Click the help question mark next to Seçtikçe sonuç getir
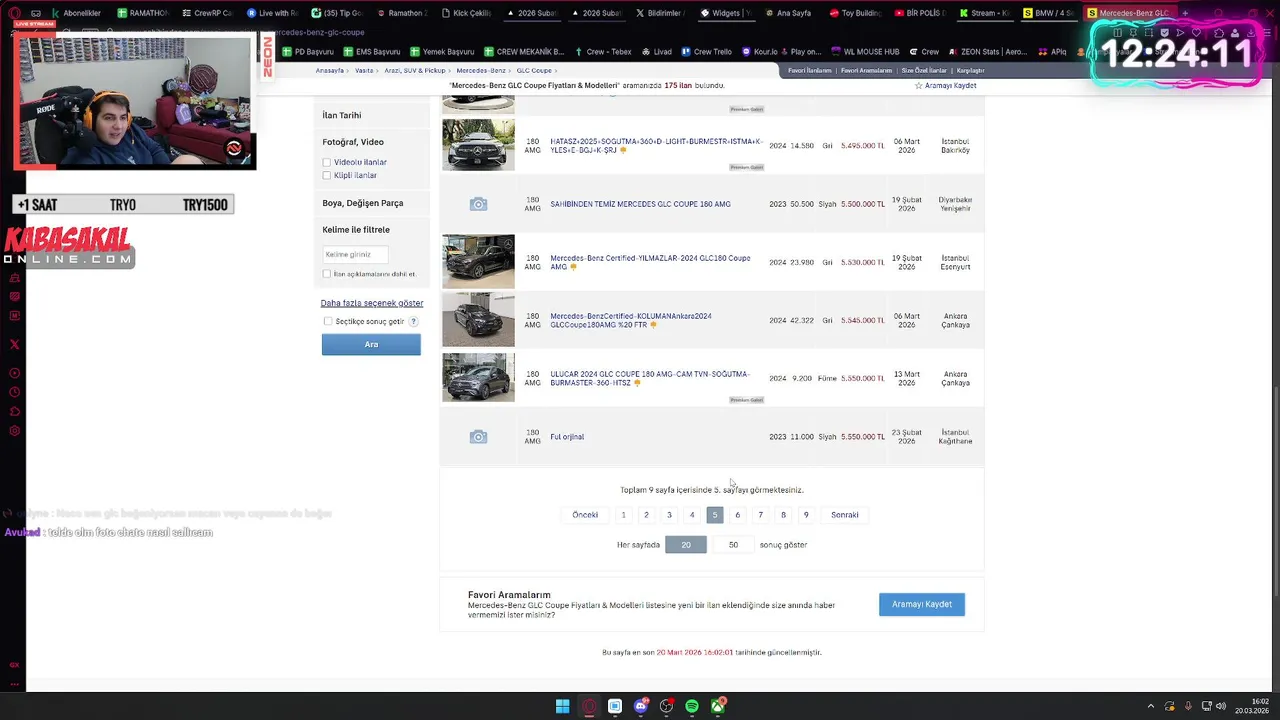Image resolution: width=1280 pixels, height=720 pixels. [x=413, y=321]
